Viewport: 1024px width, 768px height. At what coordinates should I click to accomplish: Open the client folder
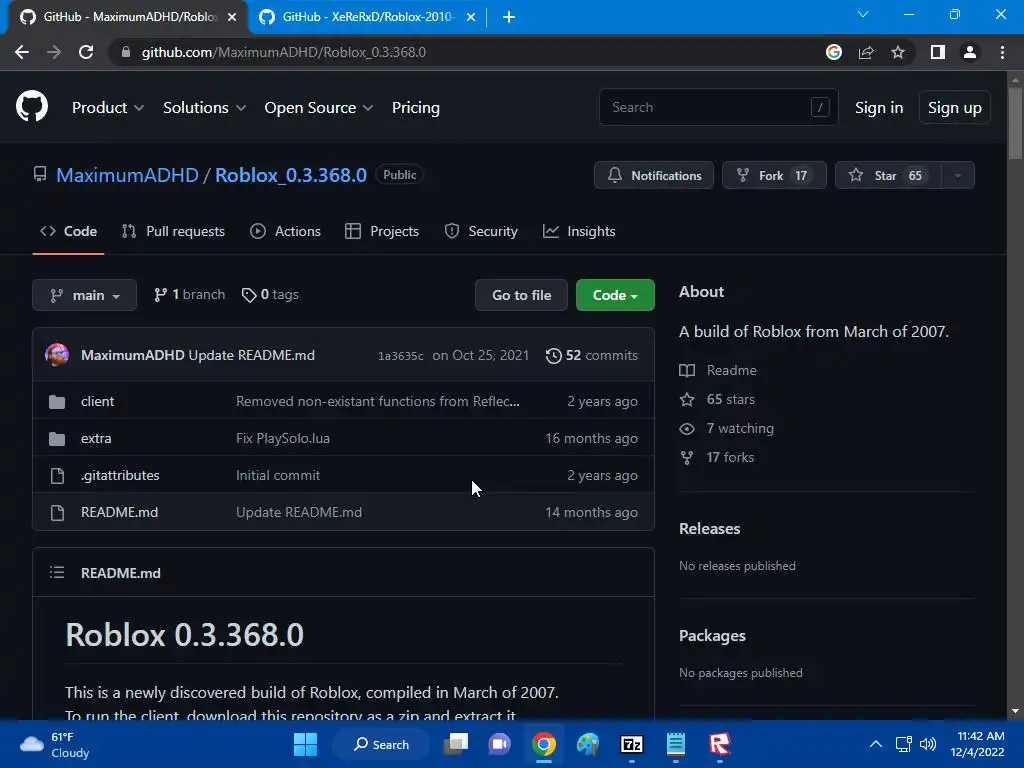(97, 401)
